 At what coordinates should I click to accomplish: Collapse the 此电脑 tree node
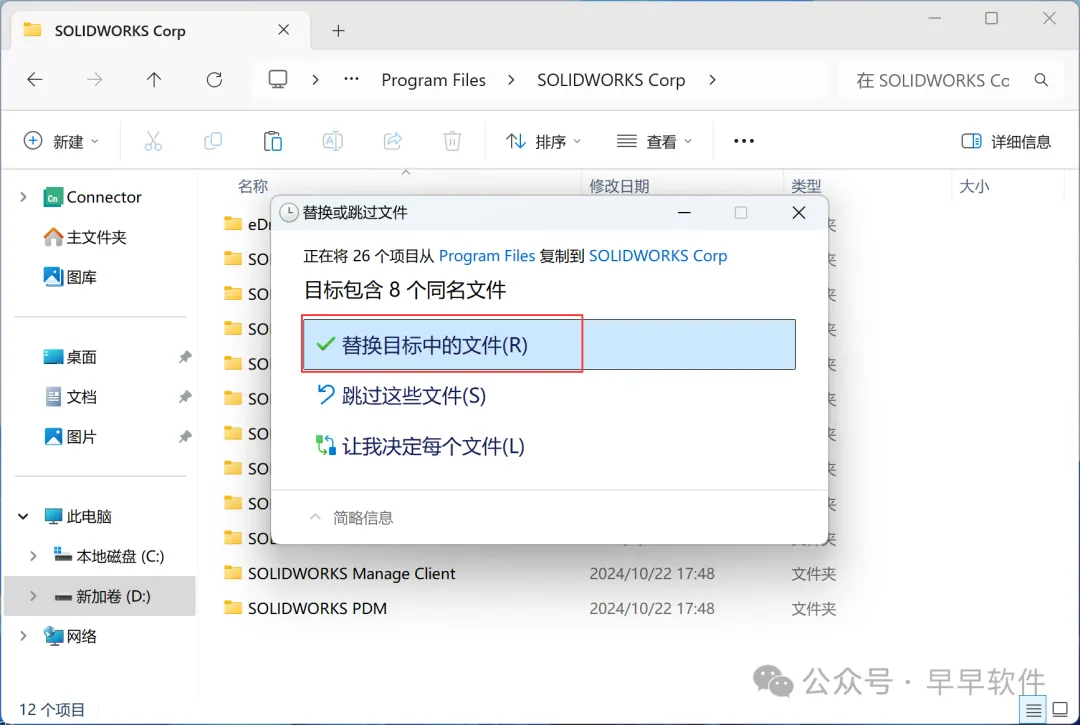[23, 516]
